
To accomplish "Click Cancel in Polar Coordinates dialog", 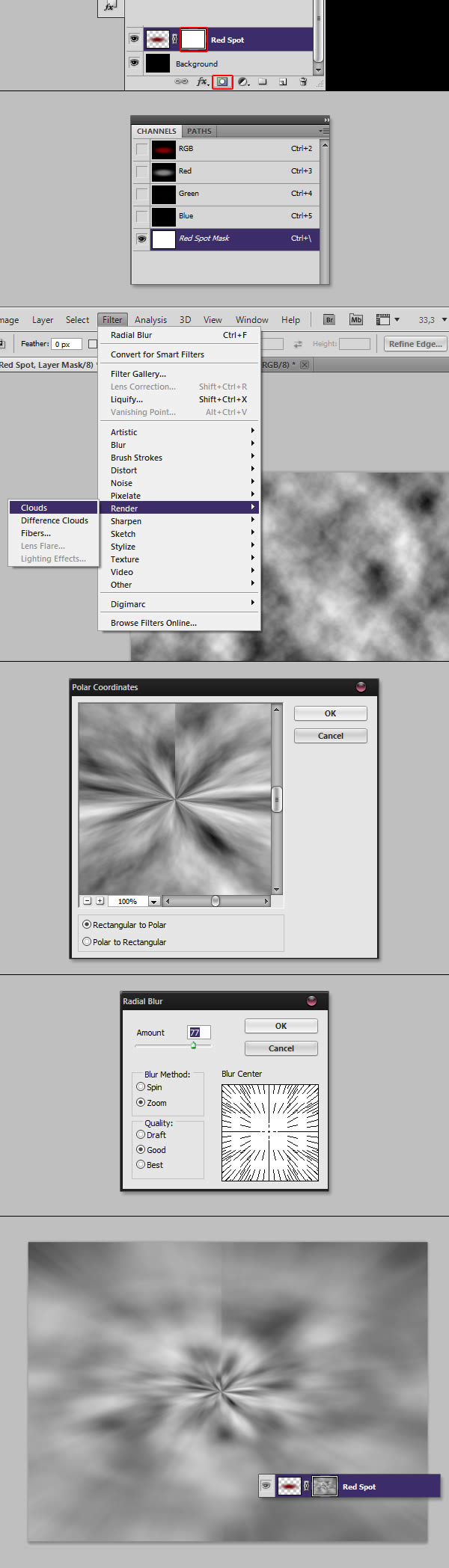I will (330, 736).
